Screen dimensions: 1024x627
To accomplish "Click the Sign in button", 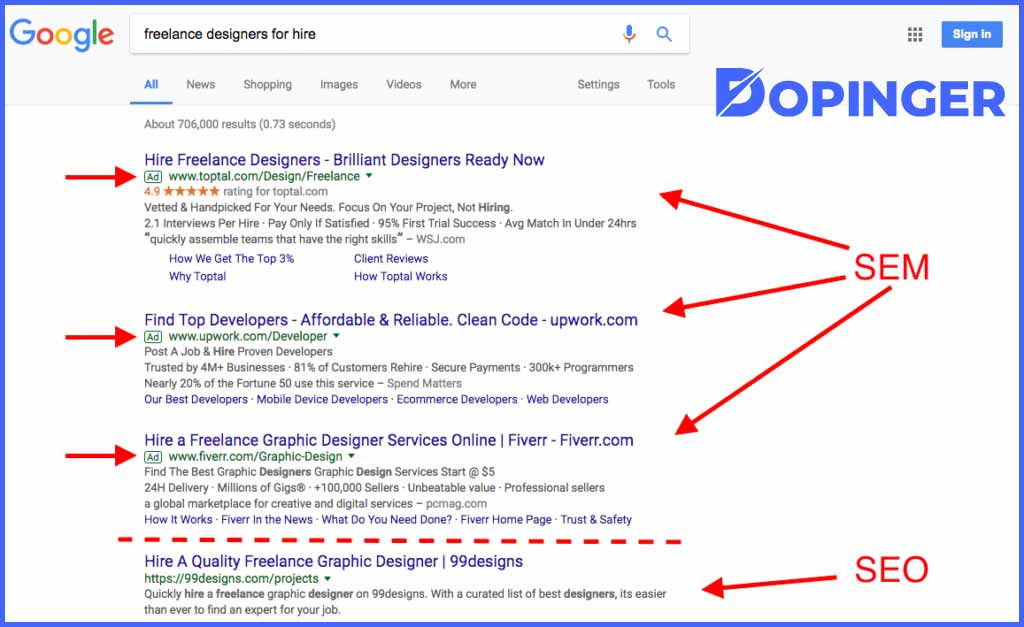I will (x=972, y=35).
